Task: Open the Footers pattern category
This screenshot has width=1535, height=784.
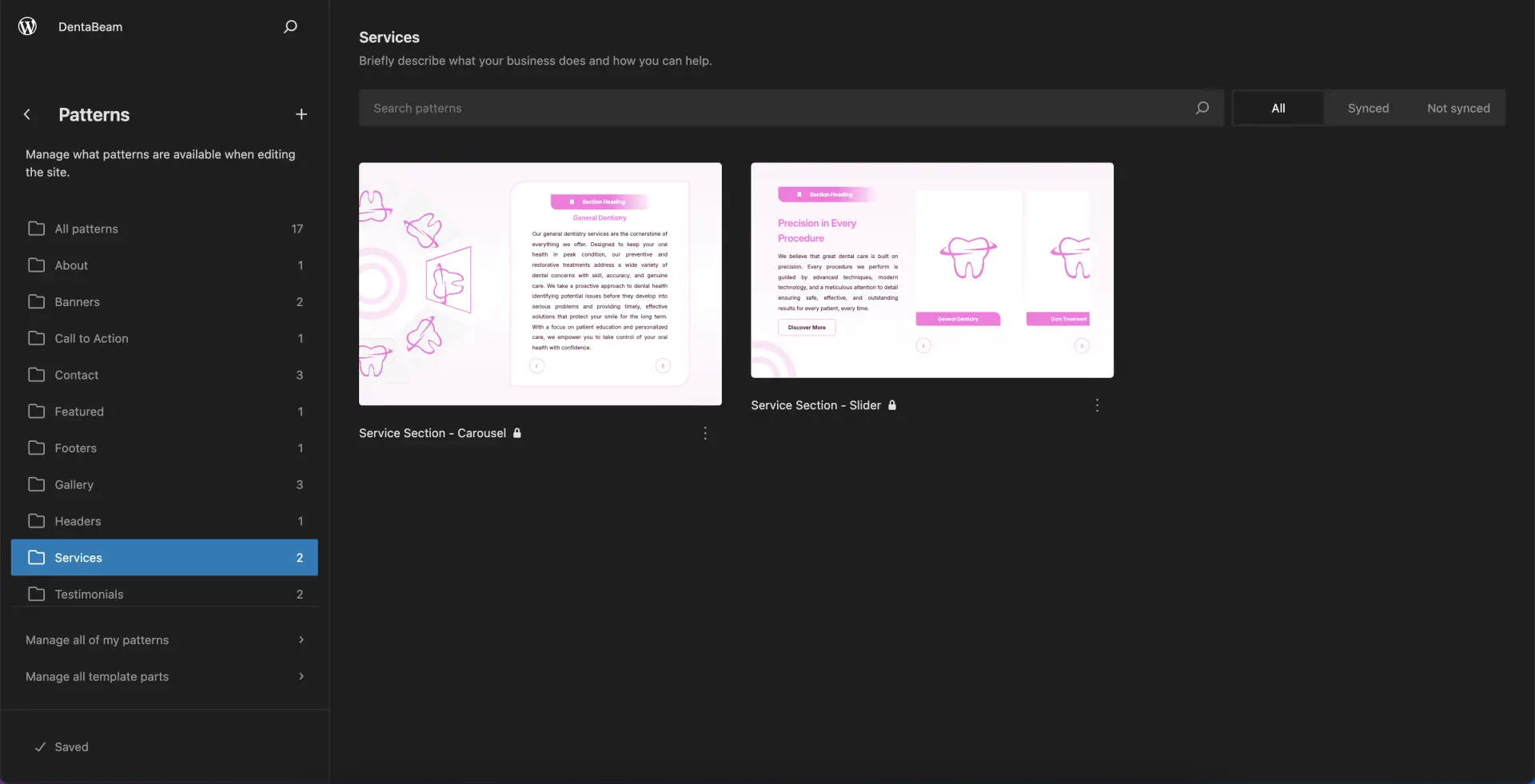Action: (x=165, y=448)
